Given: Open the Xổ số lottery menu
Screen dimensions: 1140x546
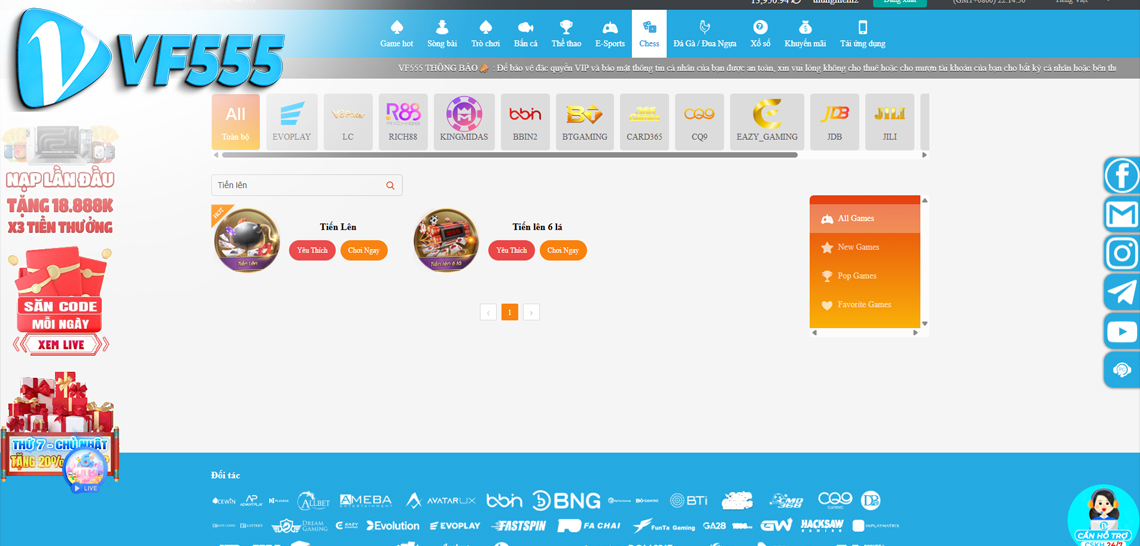Looking at the screenshot, I should (x=760, y=34).
